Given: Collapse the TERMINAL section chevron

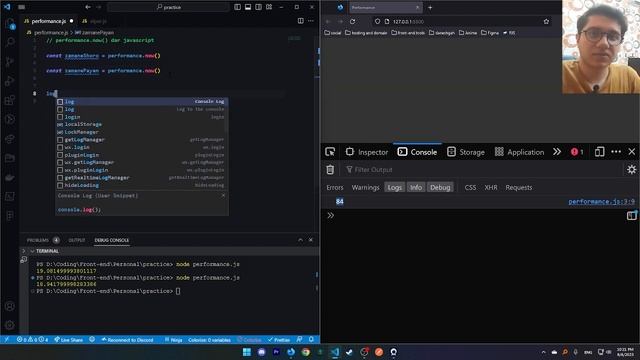Looking at the screenshot, I should [x=32, y=251].
